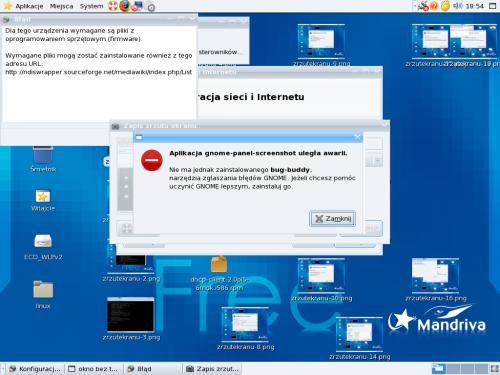Click the bottom panel left edge handle

(3, 369)
